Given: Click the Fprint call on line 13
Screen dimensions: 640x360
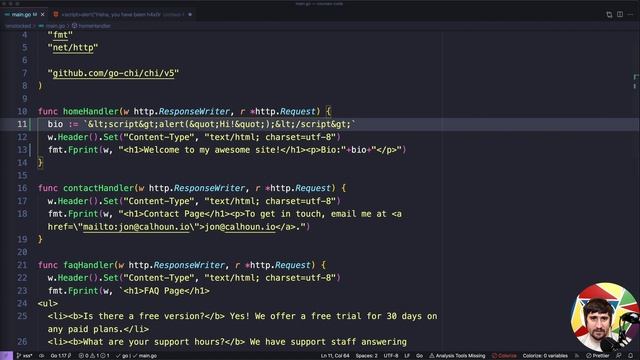Looking at the screenshot, I should click(x=83, y=150).
